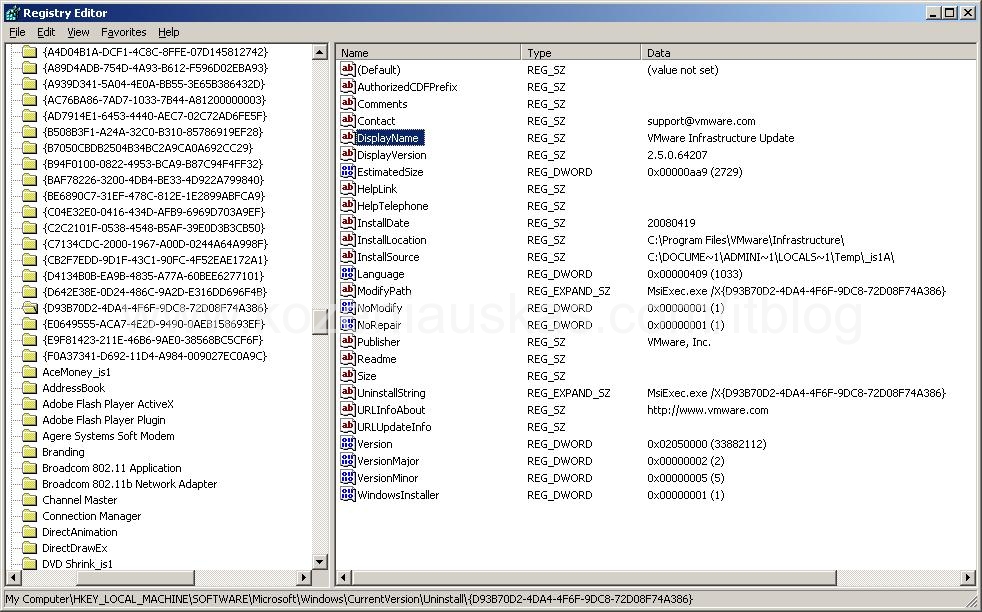Click the tree pane scroll down arrow
This screenshot has height=612, width=982.
(x=319, y=561)
